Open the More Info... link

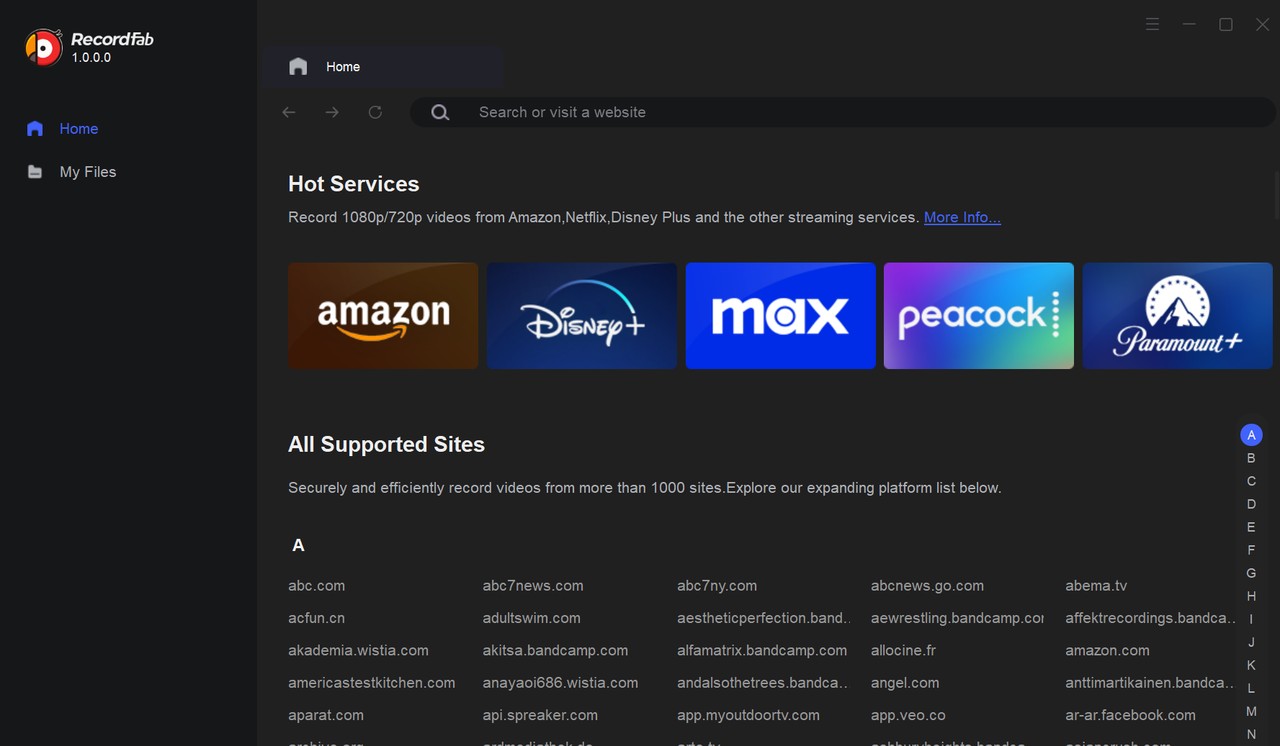tap(962, 217)
